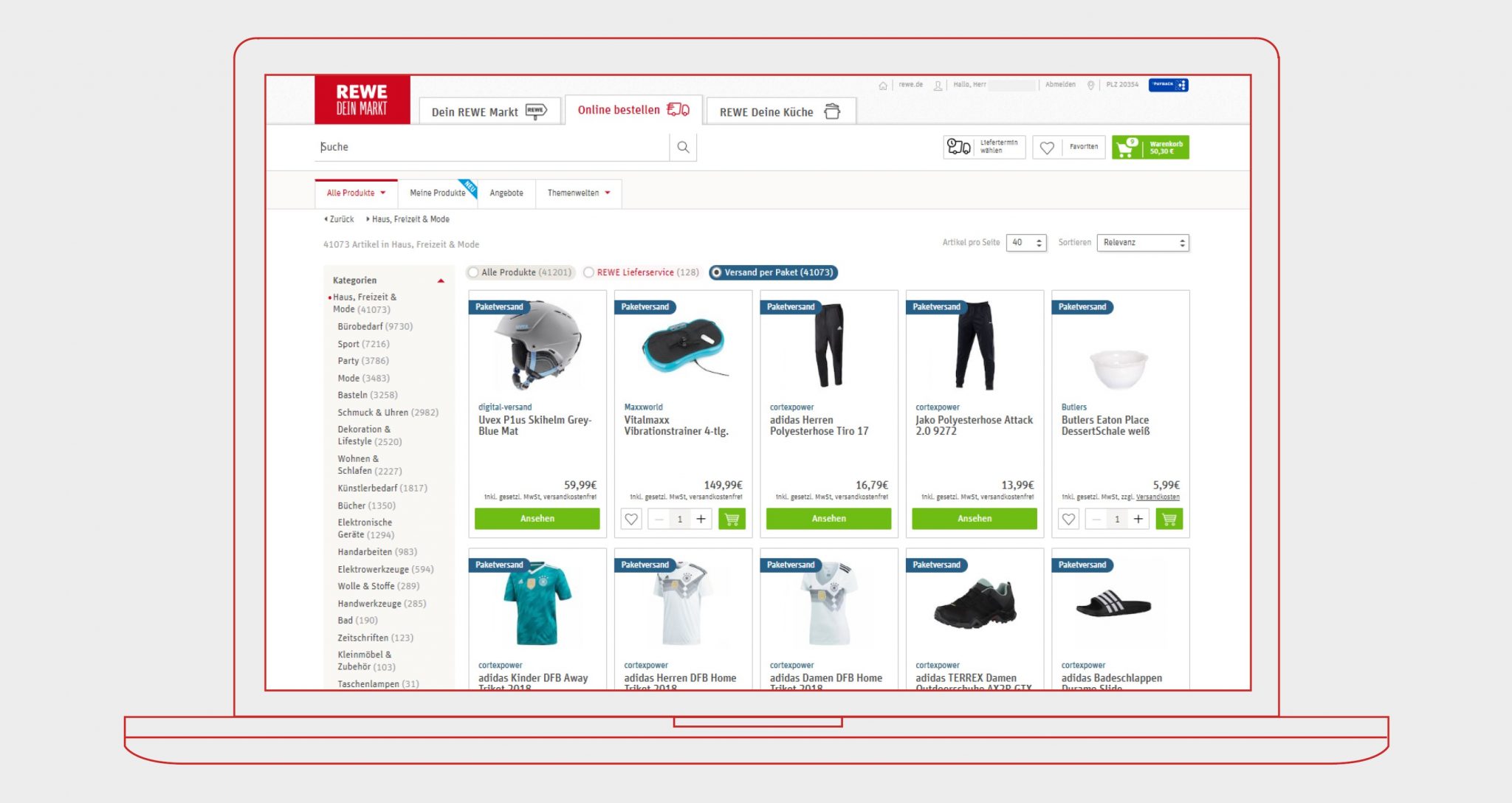Click cortexpower seller on adidas Tiro 17
This screenshot has width=1512, height=803.
[x=791, y=407]
